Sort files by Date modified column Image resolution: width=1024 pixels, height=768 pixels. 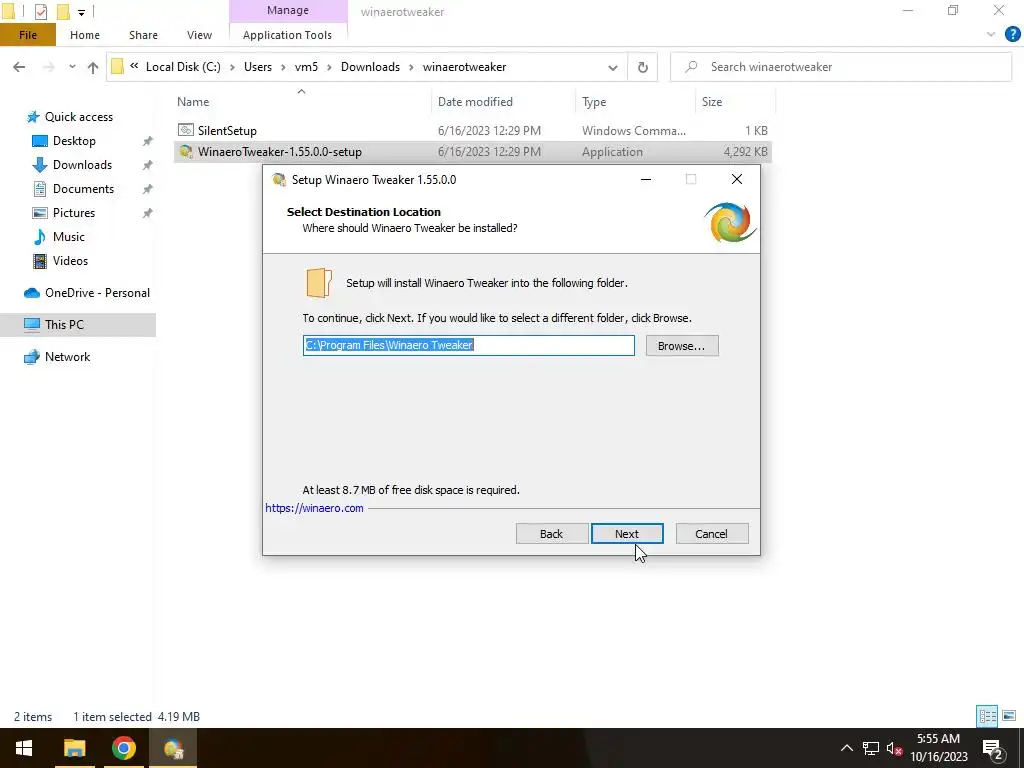point(475,102)
